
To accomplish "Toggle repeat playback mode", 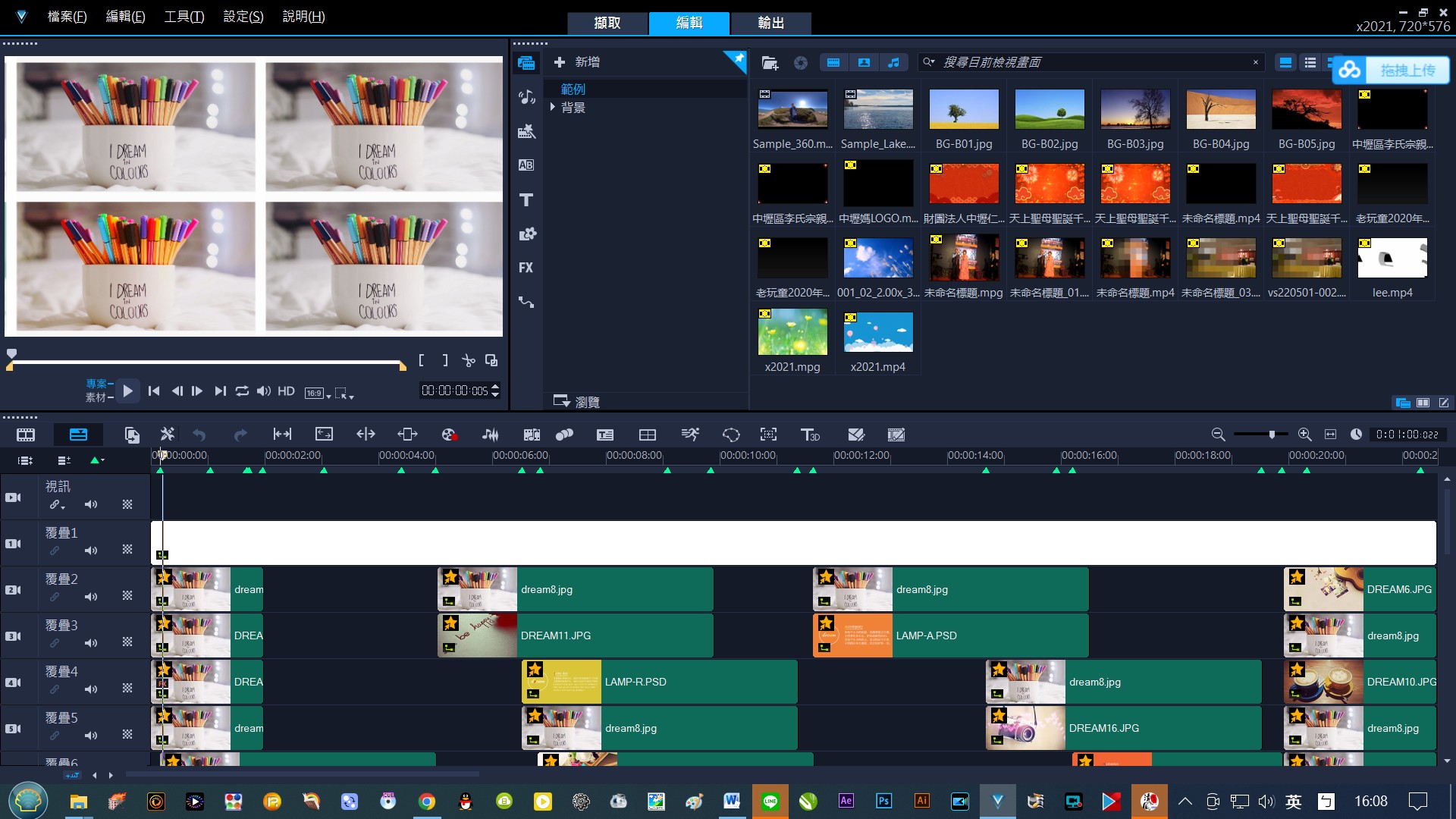I will (242, 391).
